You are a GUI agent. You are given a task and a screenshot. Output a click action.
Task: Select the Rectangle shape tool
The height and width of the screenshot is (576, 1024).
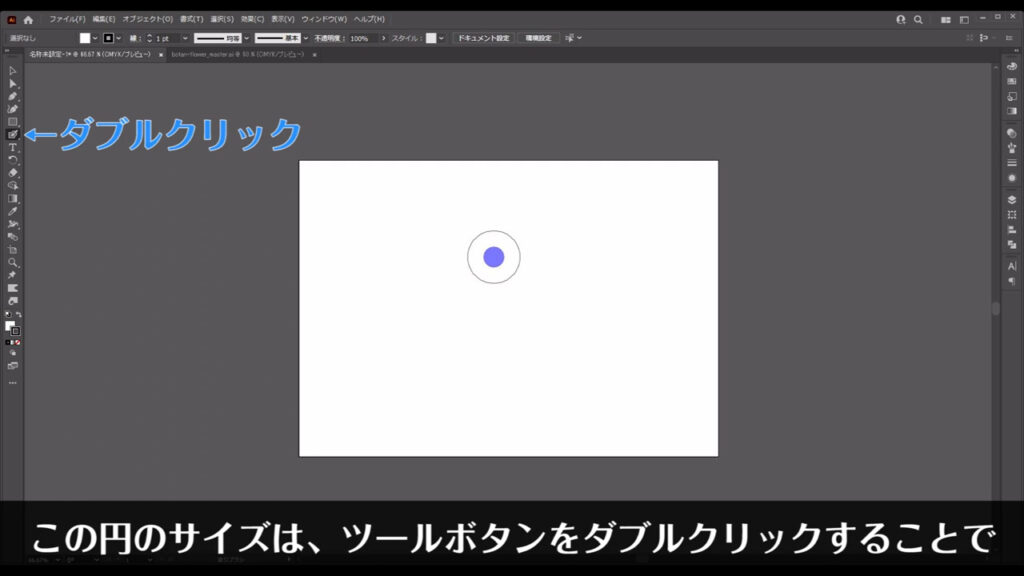[x=12, y=122]
